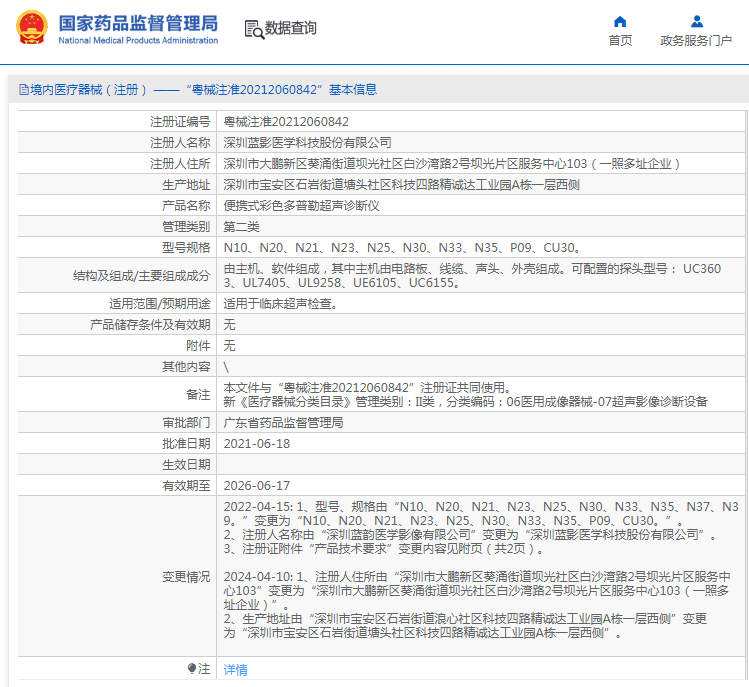The width and height of the screenshot is (749, 687).
Task: Click the national emblem logo
Action: coord(30,28)
